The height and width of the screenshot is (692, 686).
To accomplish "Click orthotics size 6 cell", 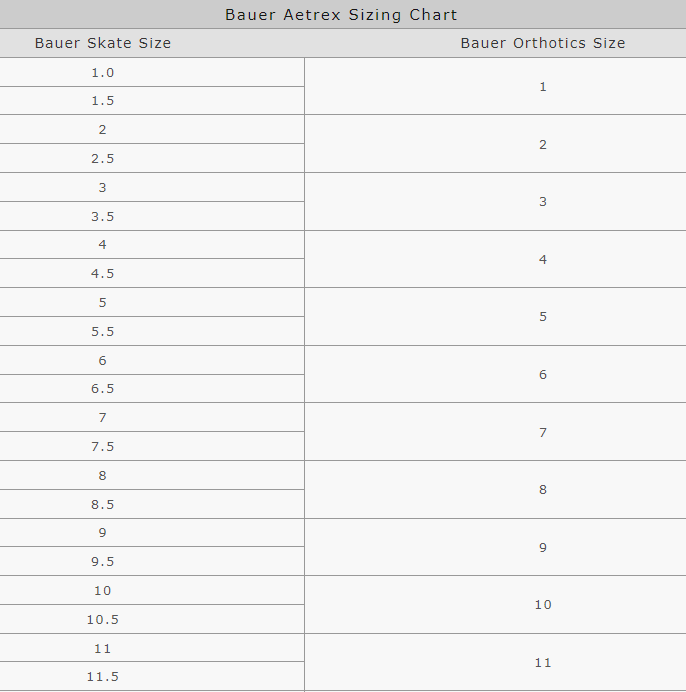I will pyautogui.click(x=543, y=375).
